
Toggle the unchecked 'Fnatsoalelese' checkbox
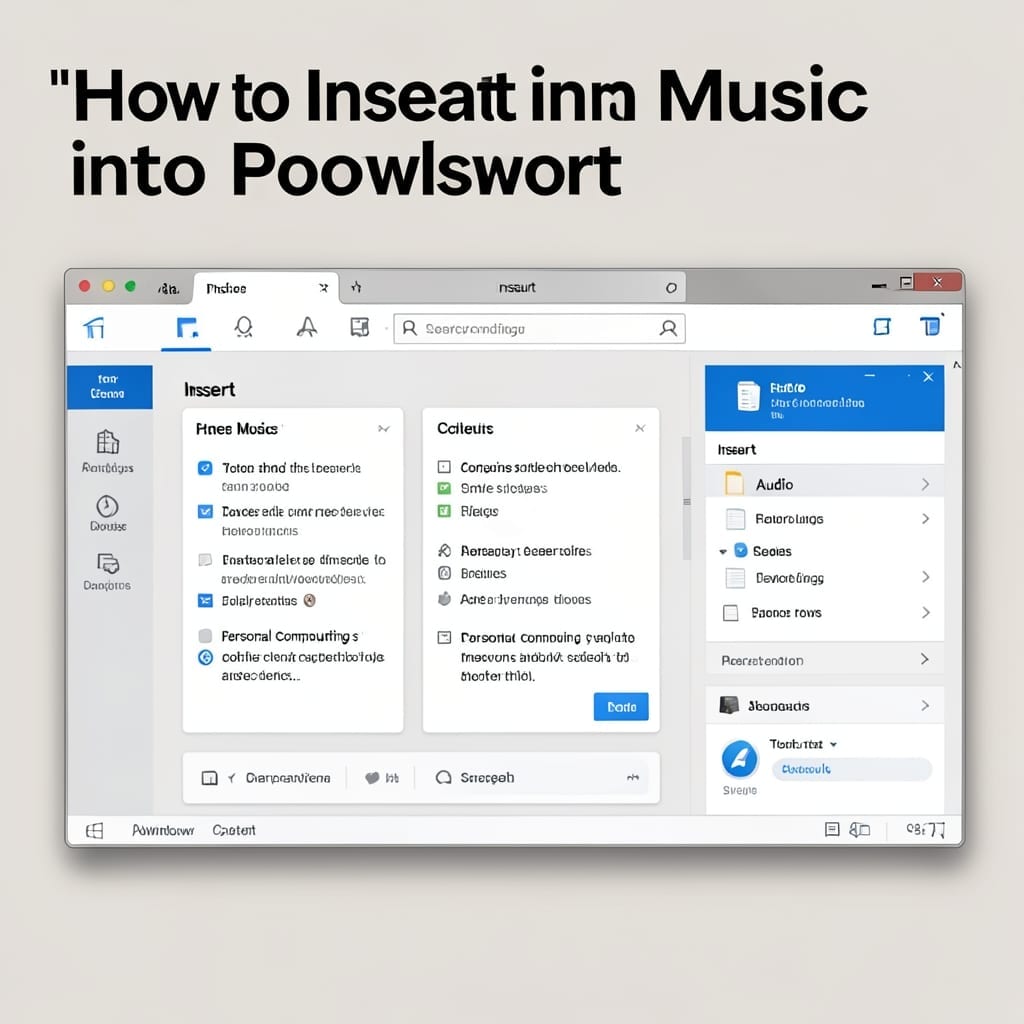[205, 560]
